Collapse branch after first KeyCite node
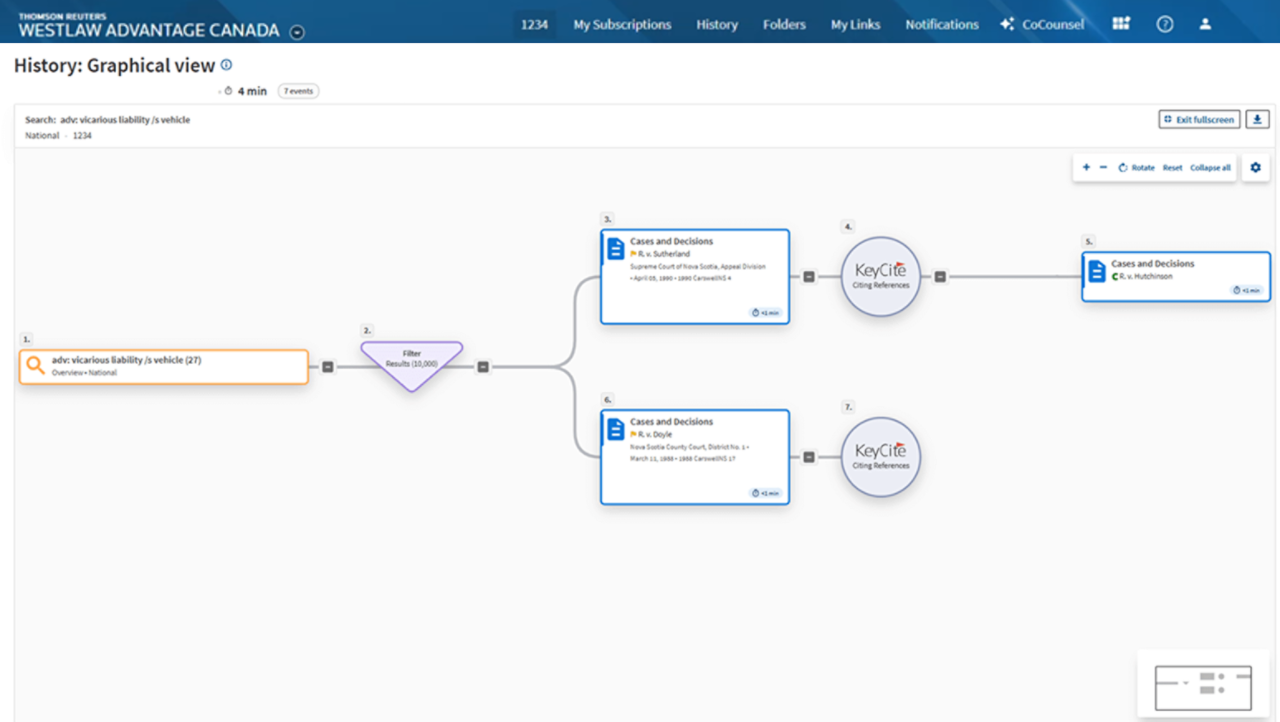Screen dimensions: 1280x722 [x=940, y=277]
